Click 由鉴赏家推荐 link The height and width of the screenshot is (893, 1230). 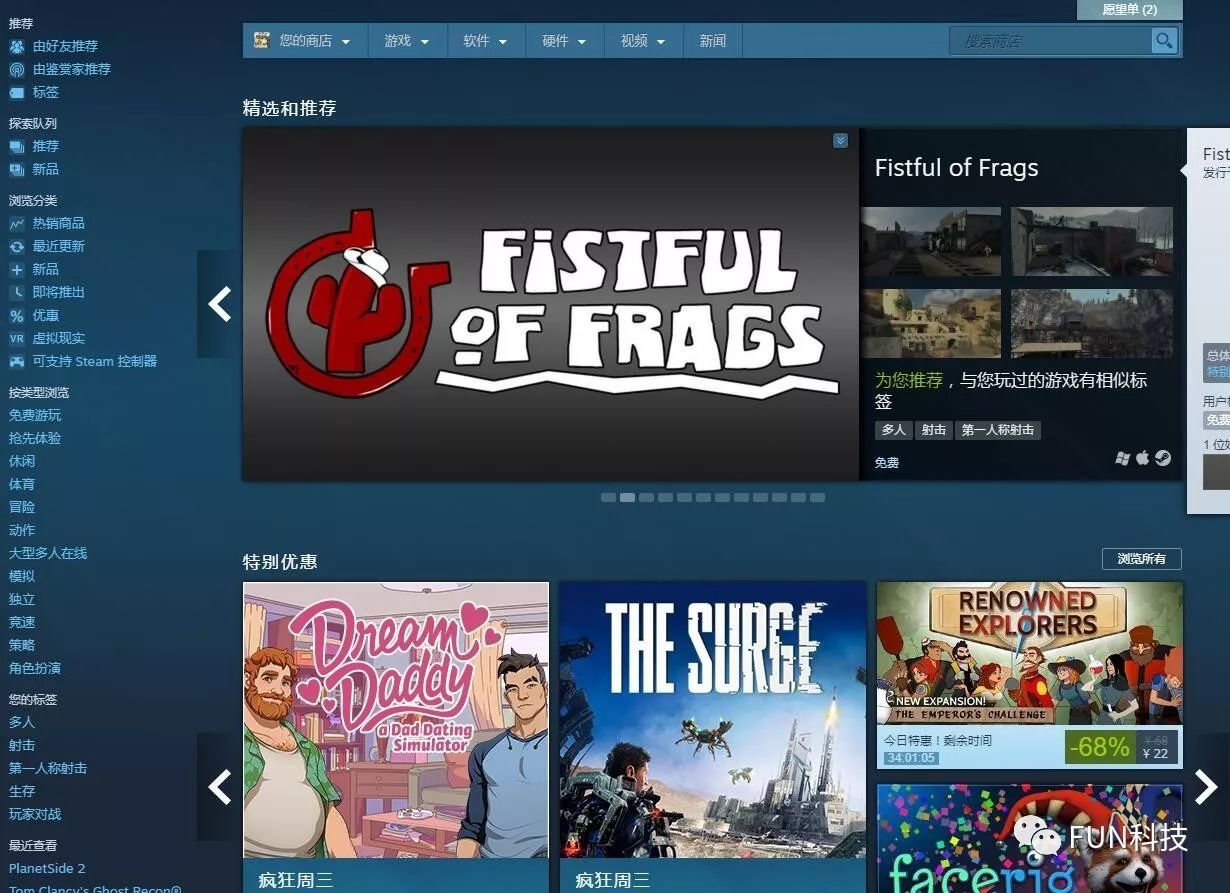pos(72,69)
